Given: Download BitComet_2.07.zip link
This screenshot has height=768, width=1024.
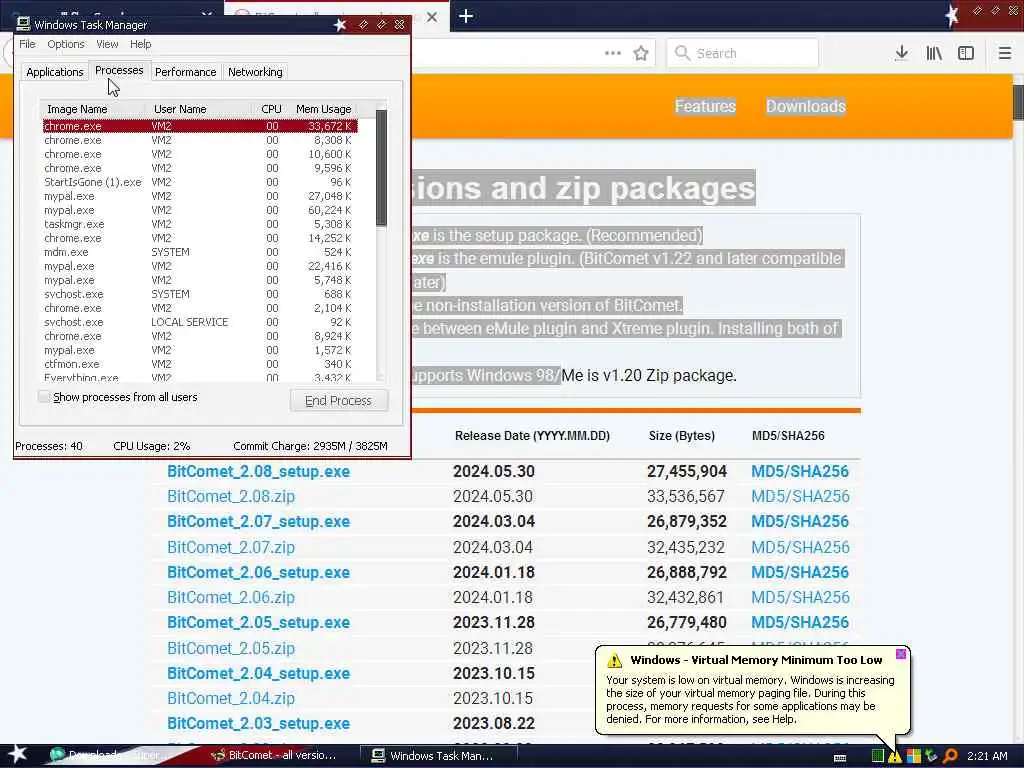Looking at the screenshot, I should [231, 547].
